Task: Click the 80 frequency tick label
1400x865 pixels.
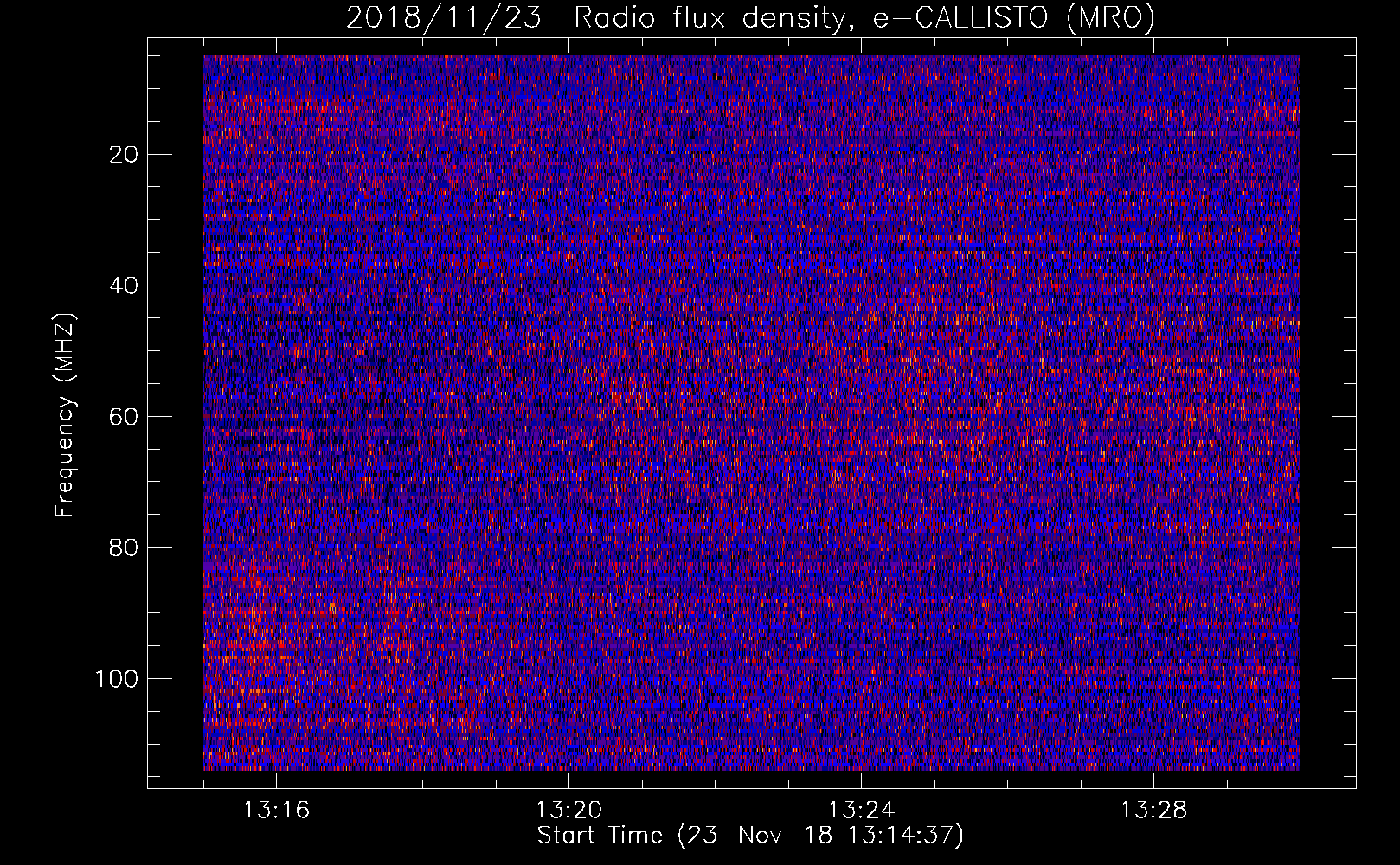Action: click(125, 548)
